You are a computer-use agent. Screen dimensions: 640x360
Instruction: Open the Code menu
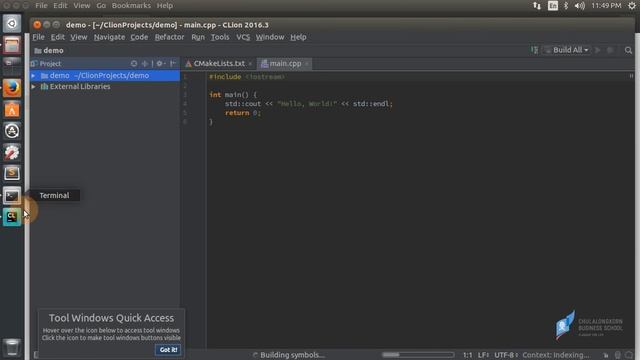139,37
